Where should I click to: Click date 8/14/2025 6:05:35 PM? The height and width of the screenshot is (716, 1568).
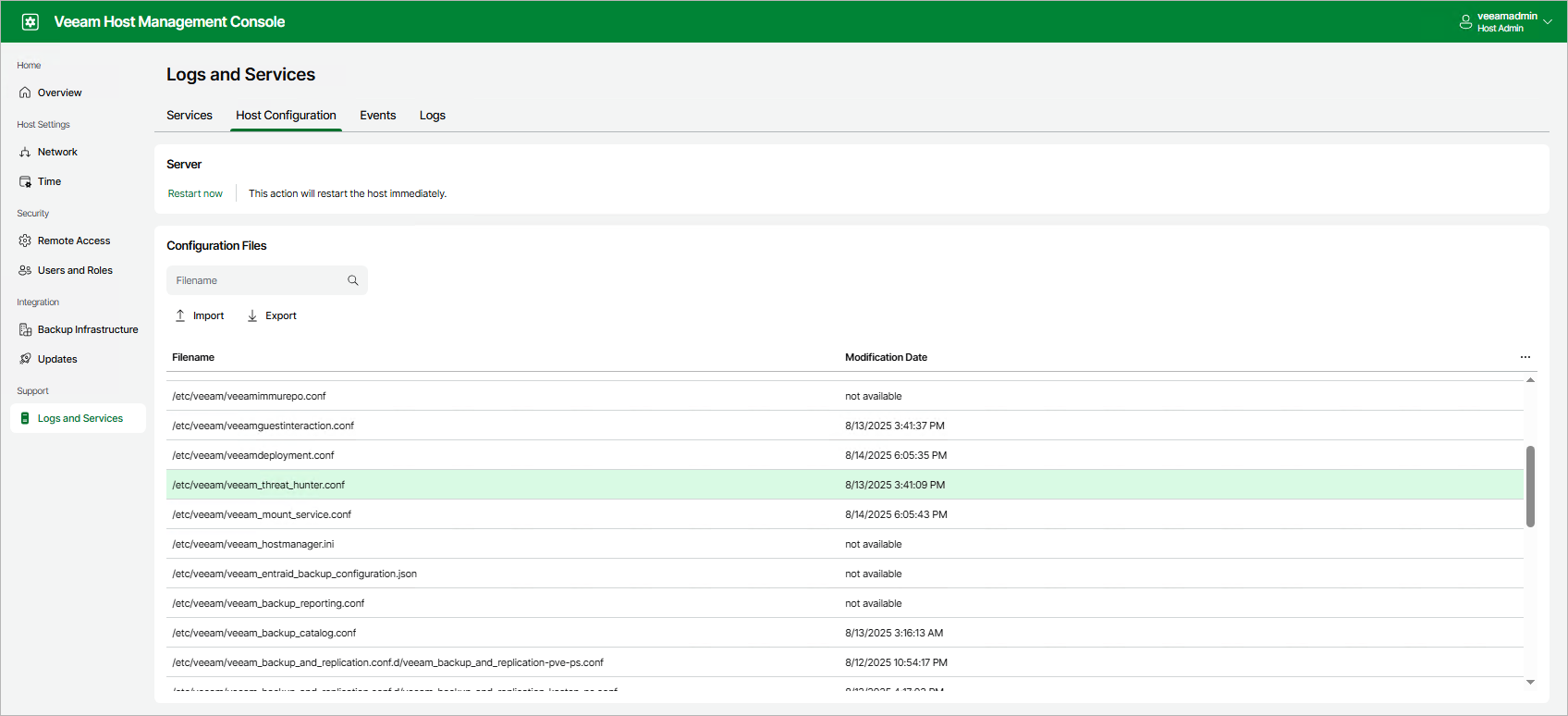click(x=896, y=455)
